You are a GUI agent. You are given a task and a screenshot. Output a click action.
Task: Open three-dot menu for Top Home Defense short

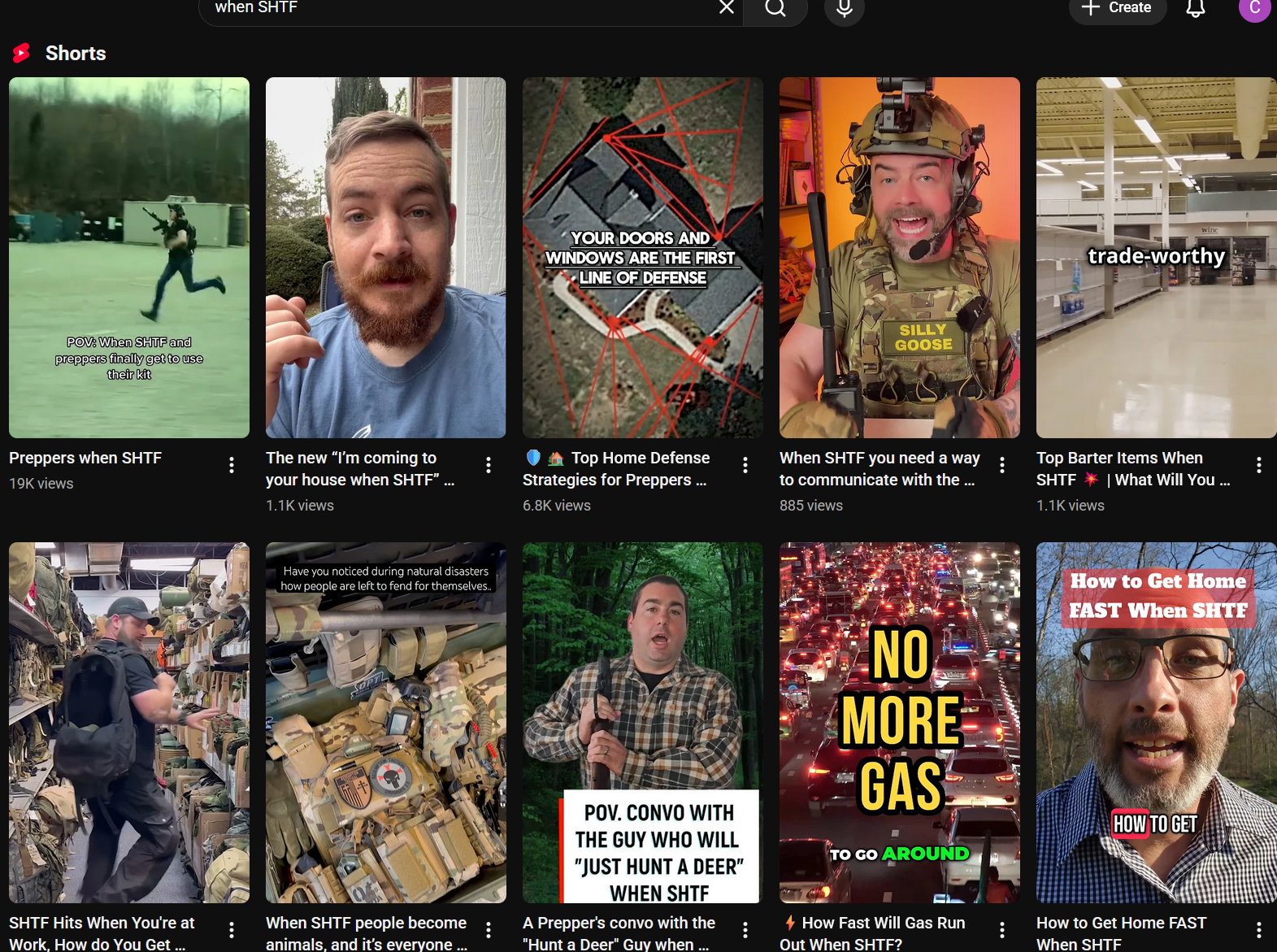(745, 465)
